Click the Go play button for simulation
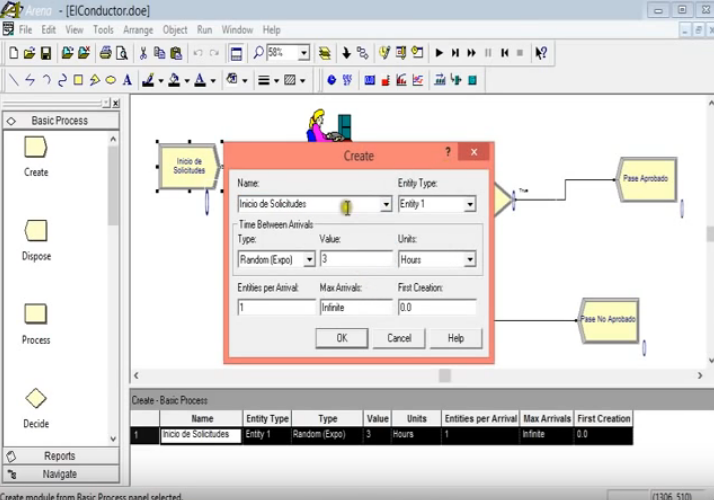 point(438,53)
